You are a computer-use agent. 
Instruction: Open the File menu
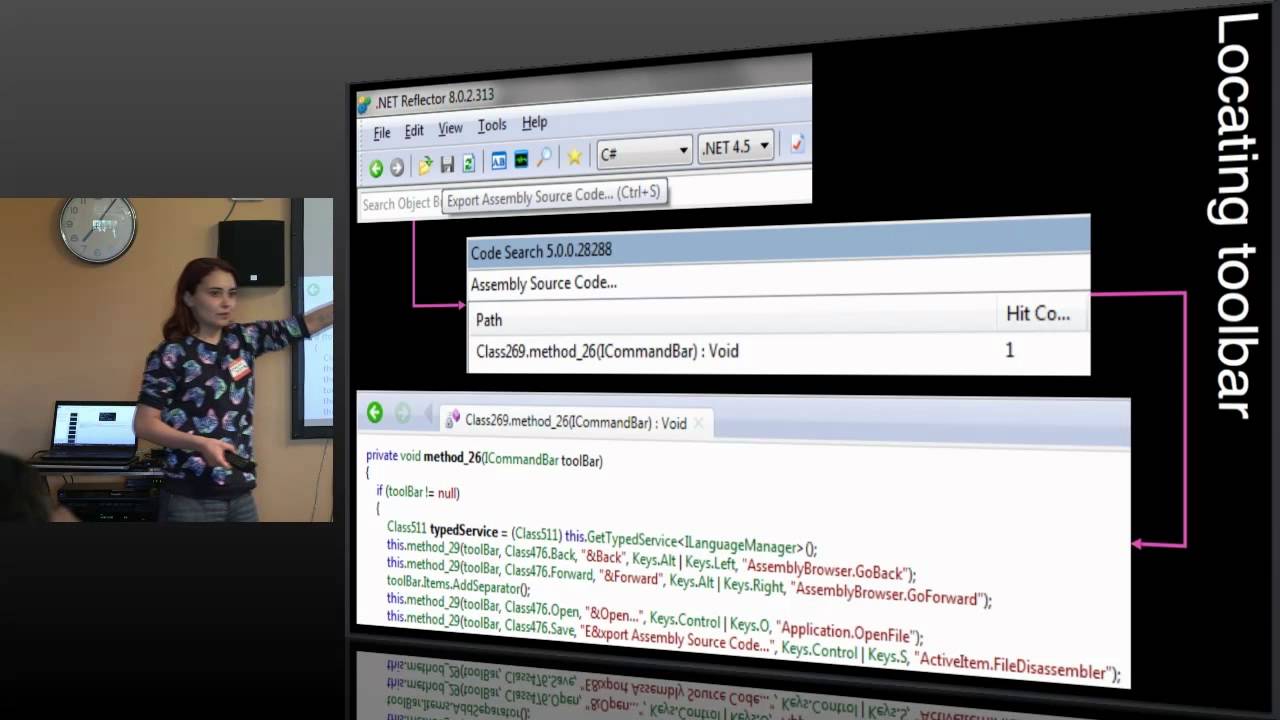point(382,133)
